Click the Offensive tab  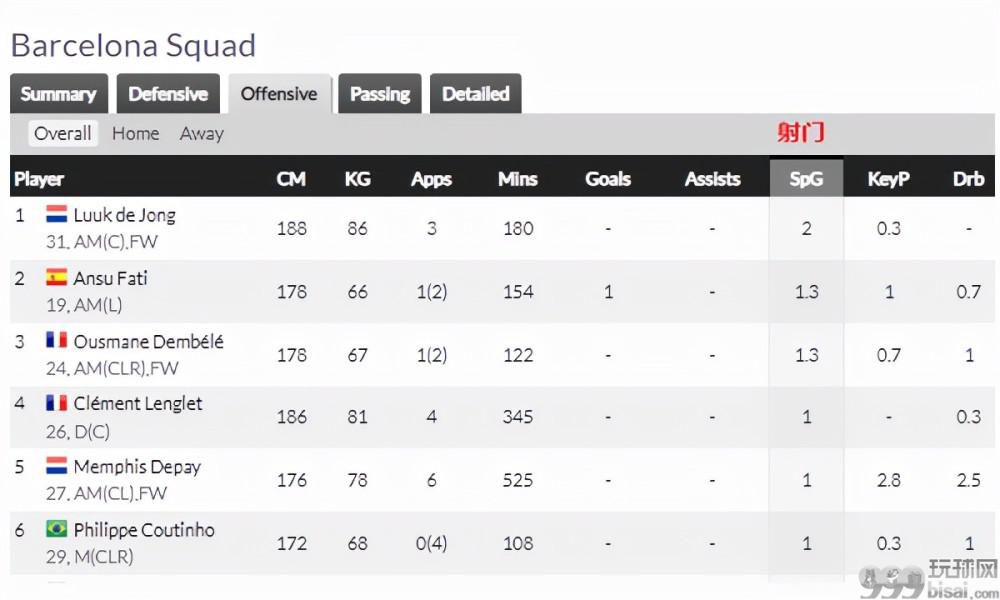(x=279, y=94)
